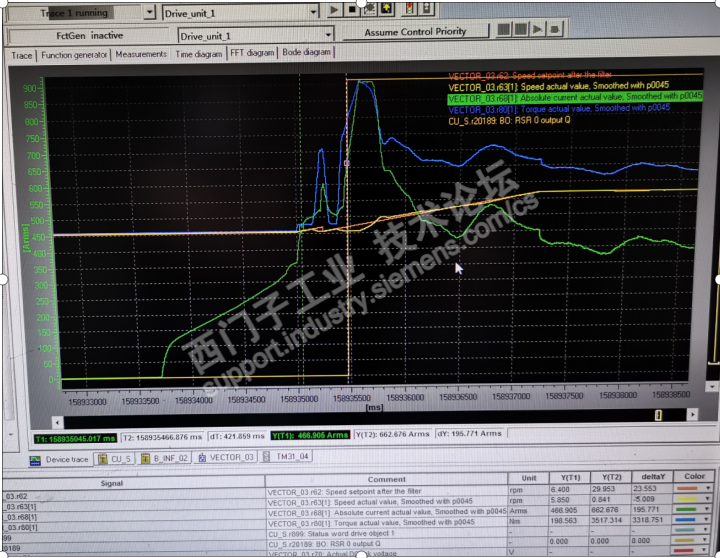The height and width of the screenshot is (558, 720).
Task: Click the Y(T1) column header
Action: click(x=570, y=478)
